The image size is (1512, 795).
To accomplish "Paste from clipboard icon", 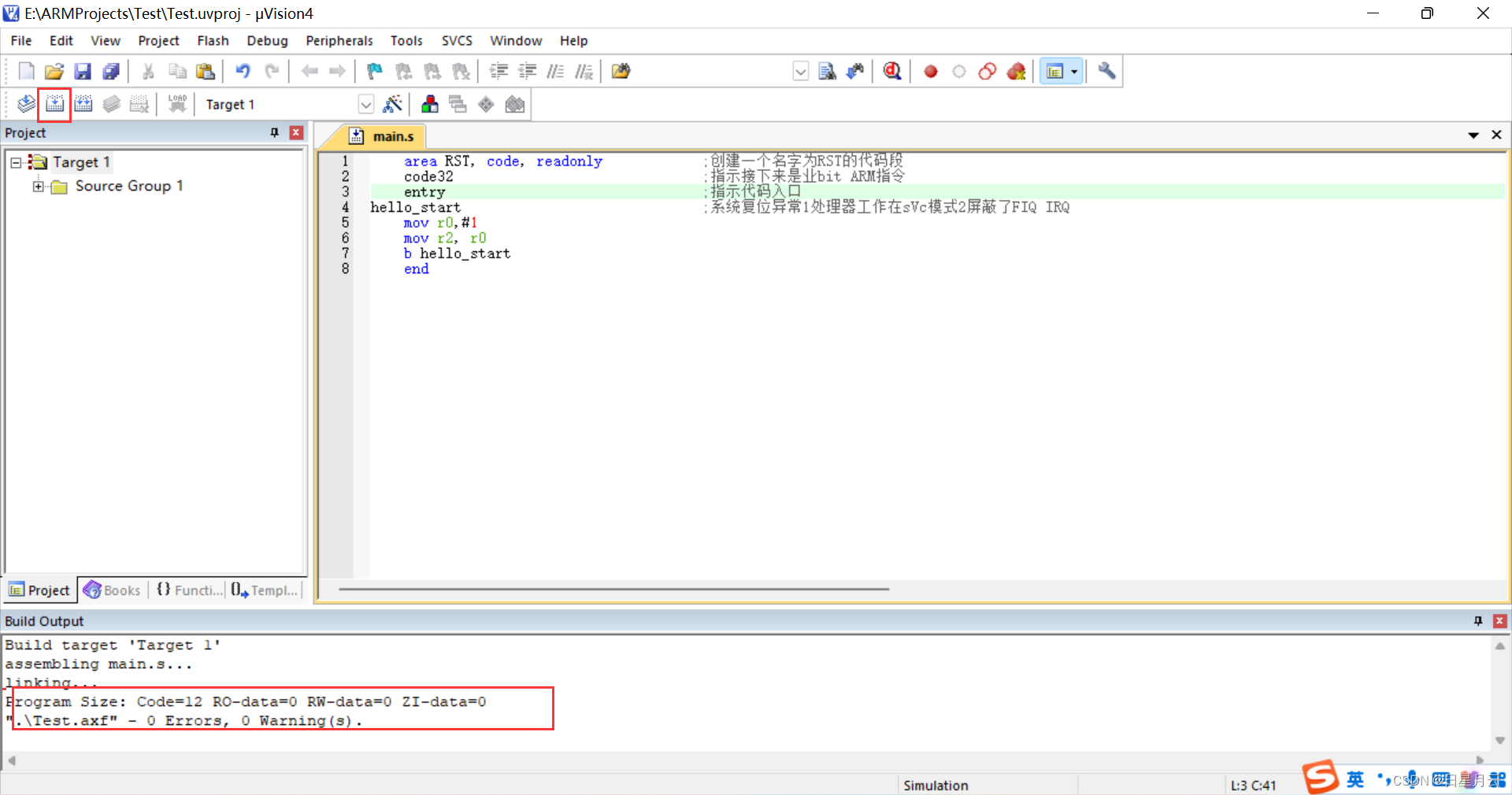I will (206, 72).
